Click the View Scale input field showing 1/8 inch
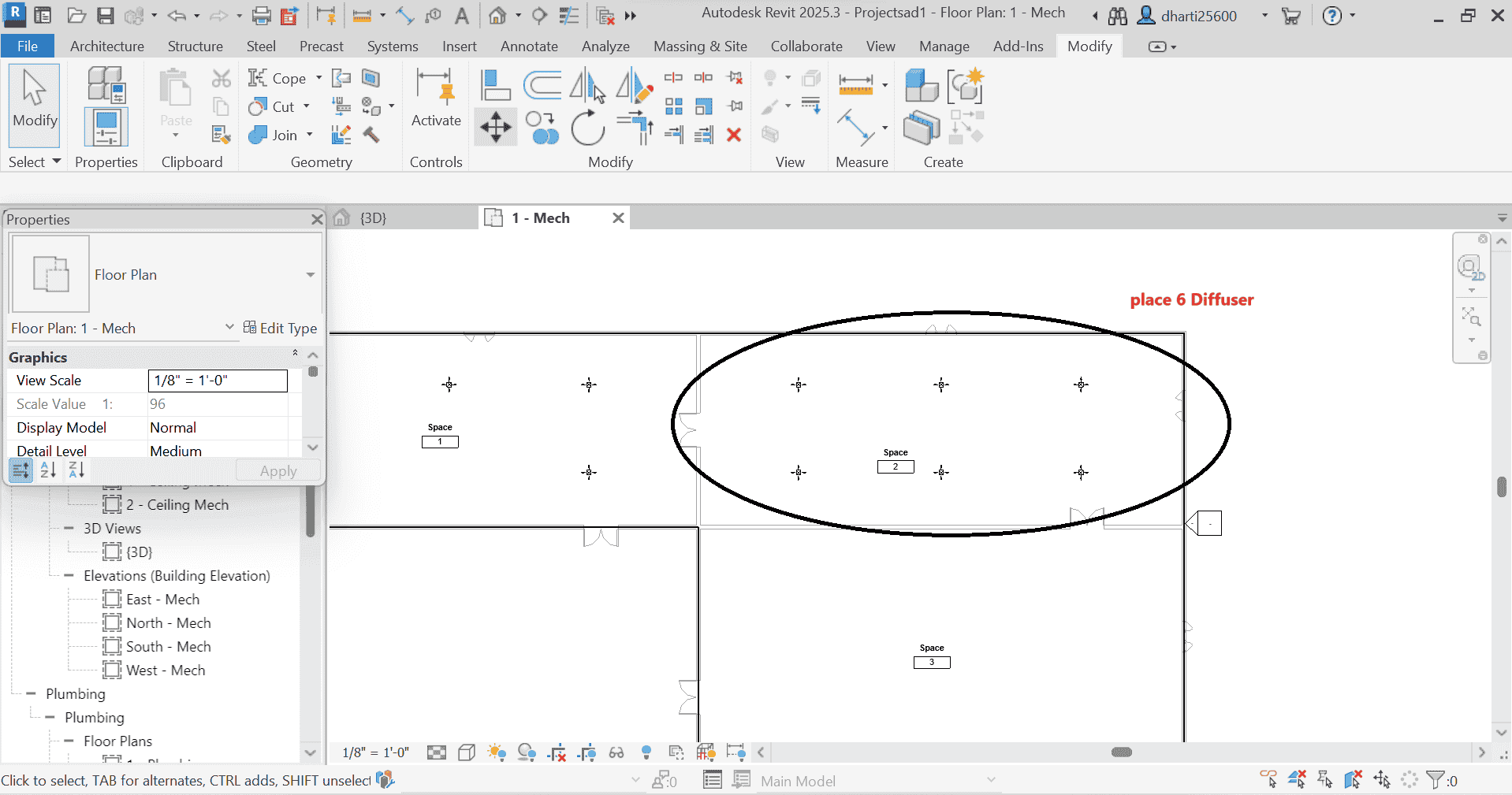The image size is (1512, 795). pos(217,381)
